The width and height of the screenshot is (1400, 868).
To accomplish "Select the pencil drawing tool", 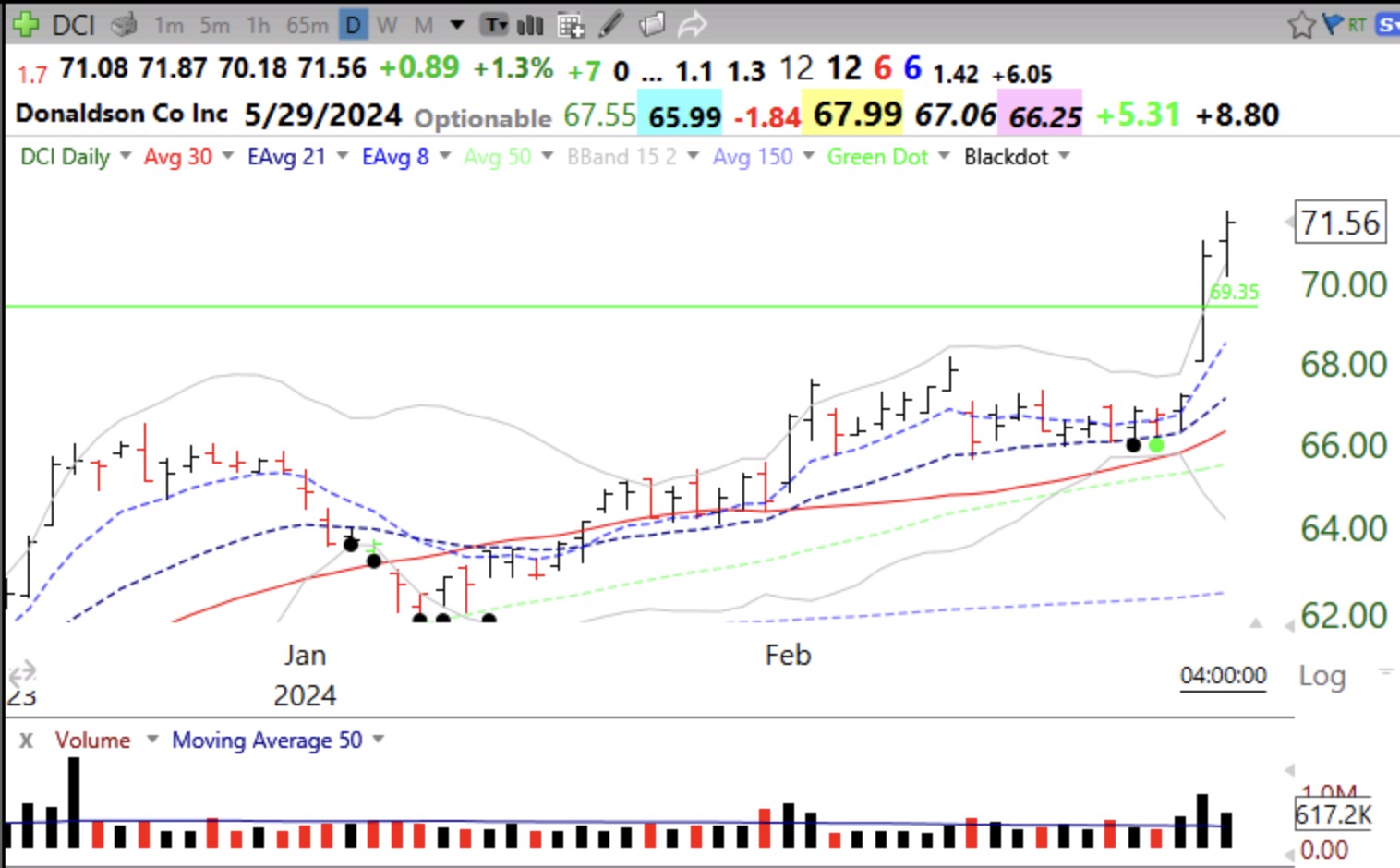I will click(610, 24).
